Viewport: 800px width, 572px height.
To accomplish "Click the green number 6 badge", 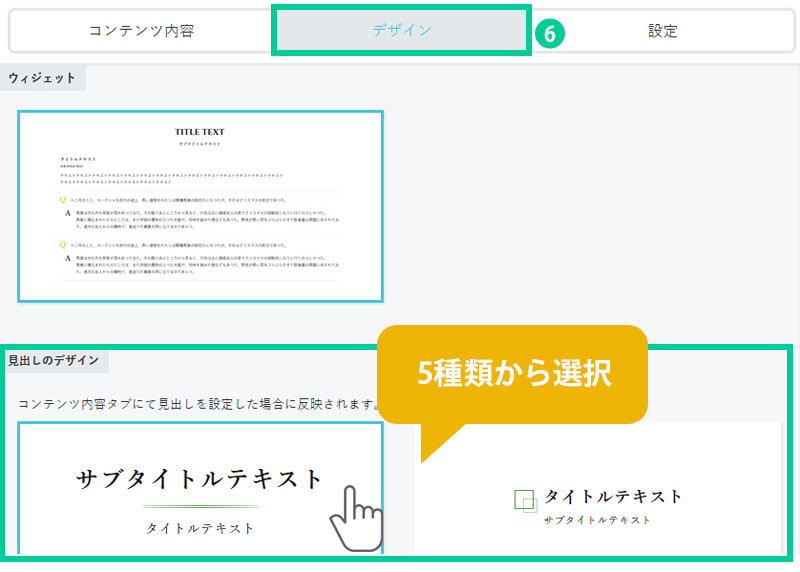I will point(549,32).
